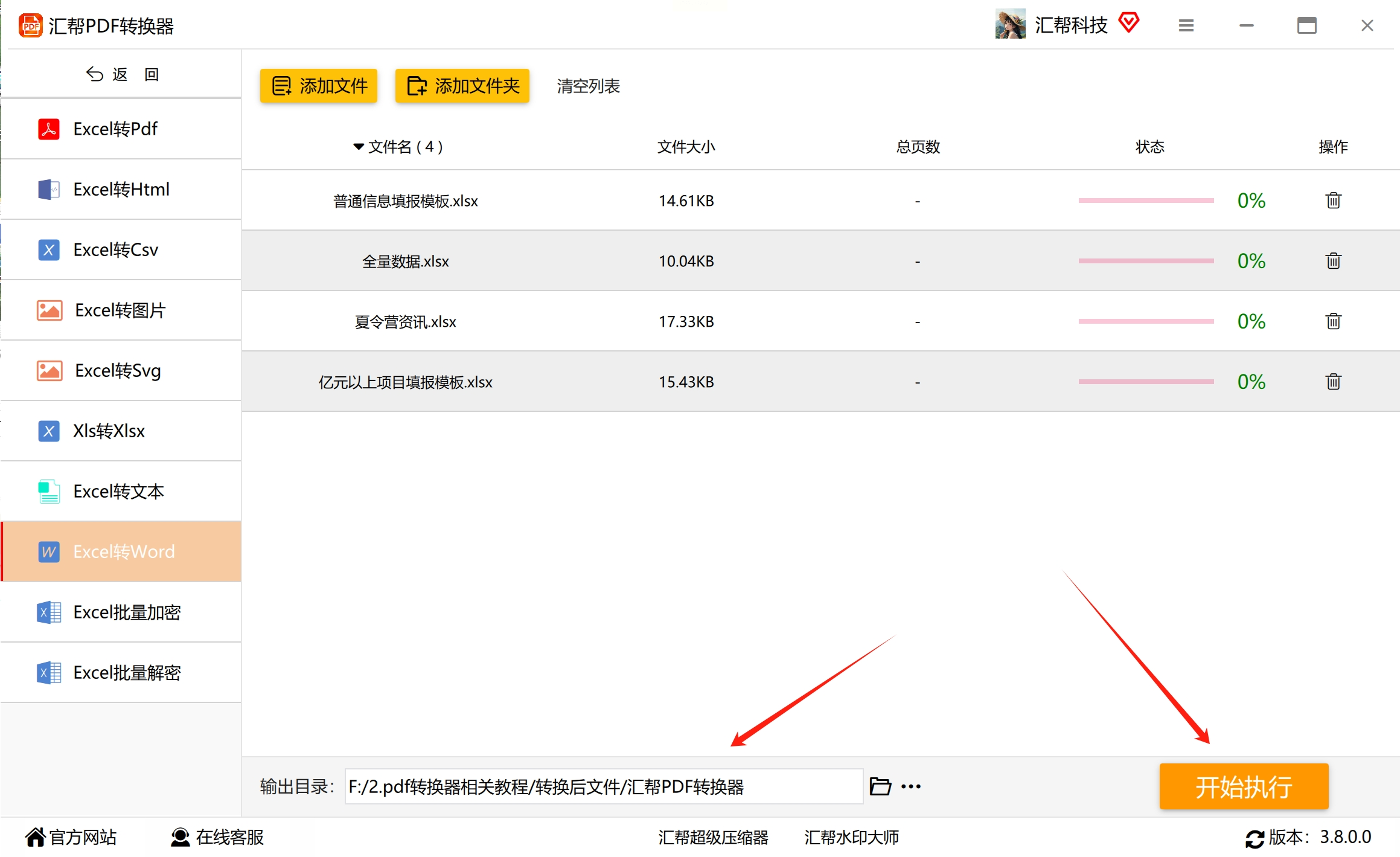This screenshot has height=857, width=1400.
Task: Click trash icon for 全量数据.xlsx
Action: (1333, 261)
